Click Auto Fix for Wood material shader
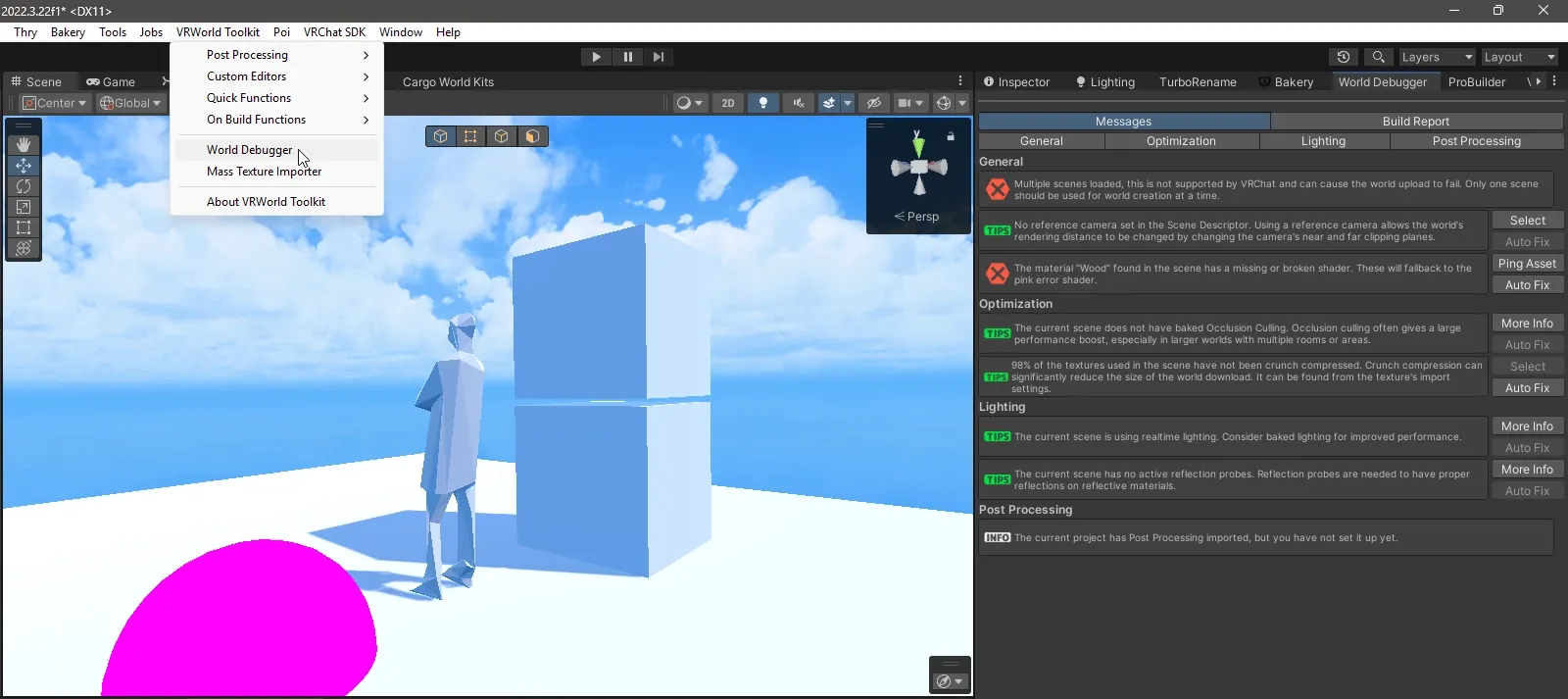The image size is (1568, 699). coord(1527,285)
